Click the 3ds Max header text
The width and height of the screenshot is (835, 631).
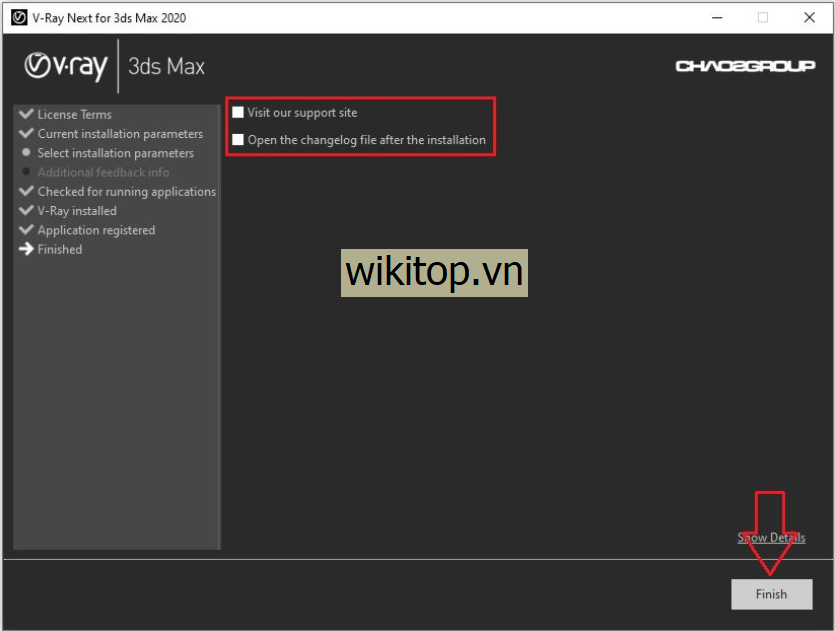point(167,67)
